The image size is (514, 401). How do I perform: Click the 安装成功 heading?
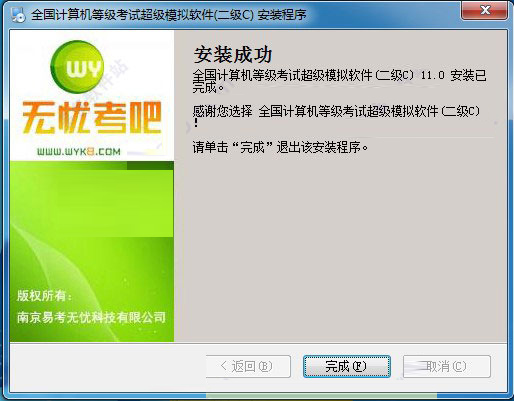coord(233,55)
